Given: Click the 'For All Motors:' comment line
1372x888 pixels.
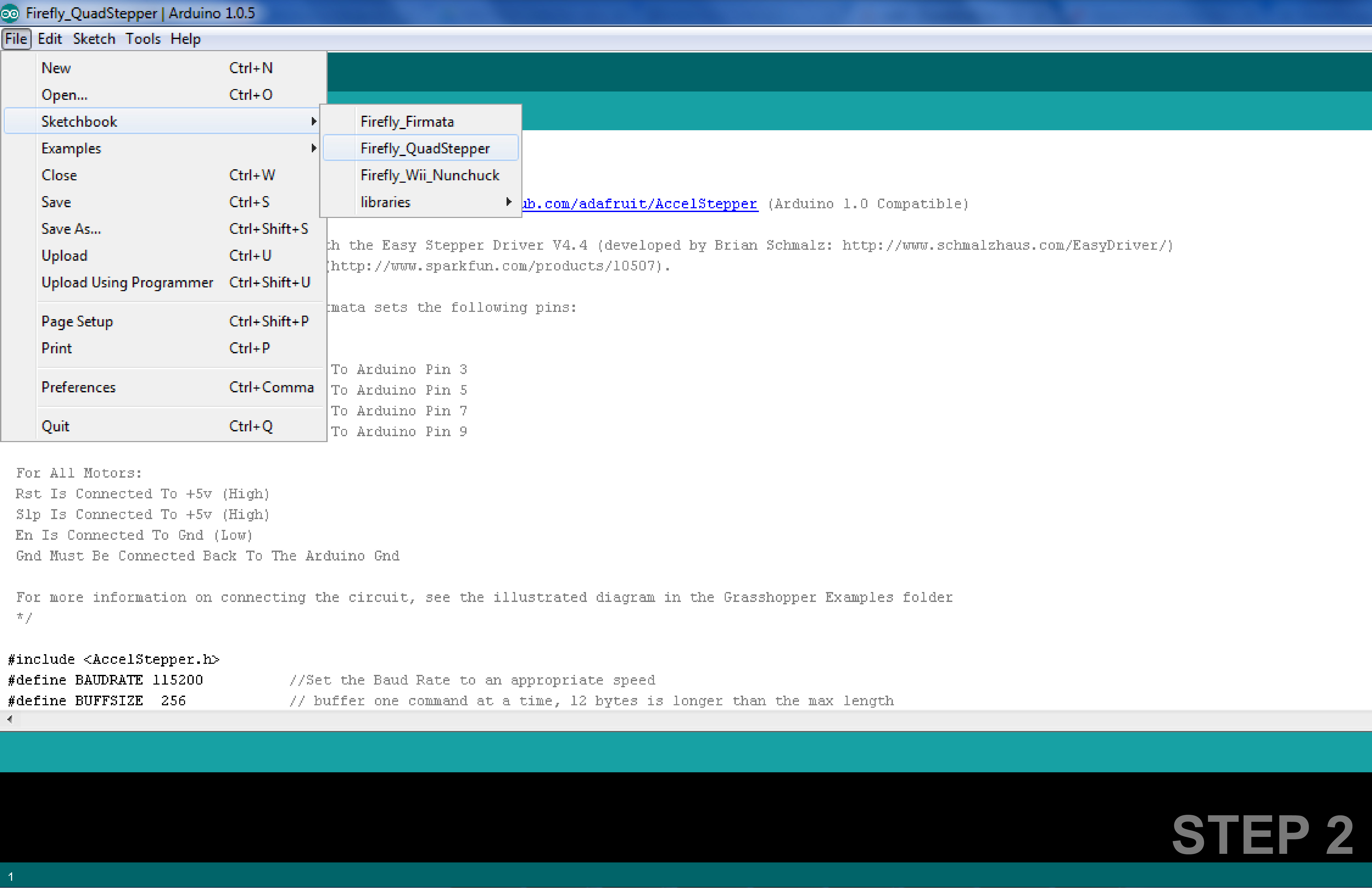Looking at the screenshot, I should point(79,473).
